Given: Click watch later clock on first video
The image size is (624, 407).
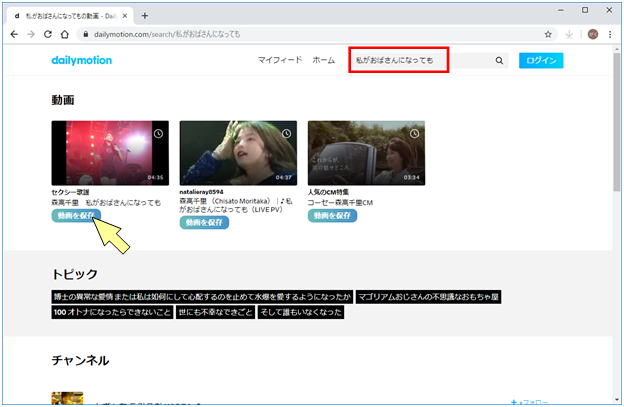Looking at the screenshot, I should 158,133.
